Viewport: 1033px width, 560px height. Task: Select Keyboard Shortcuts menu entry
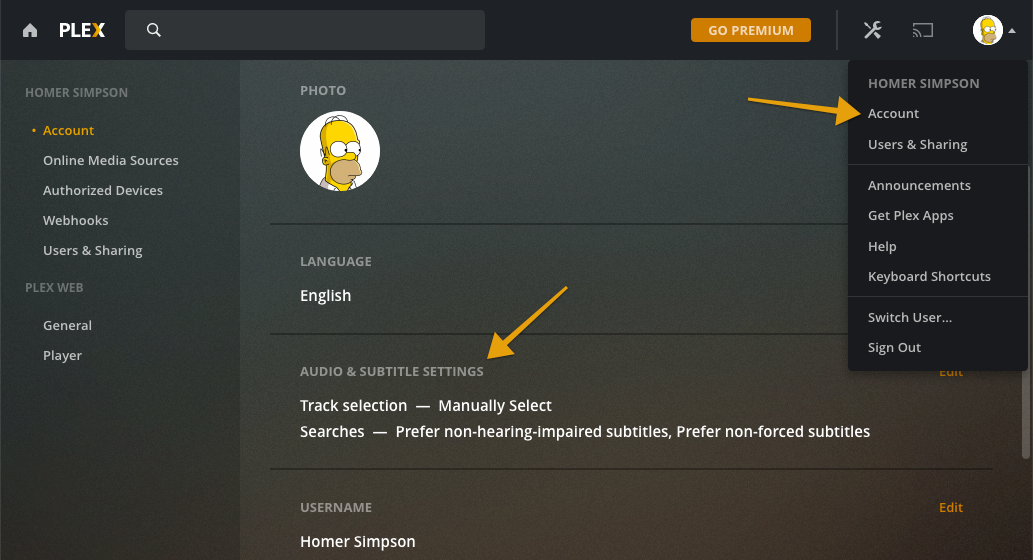tap(929, 277)
